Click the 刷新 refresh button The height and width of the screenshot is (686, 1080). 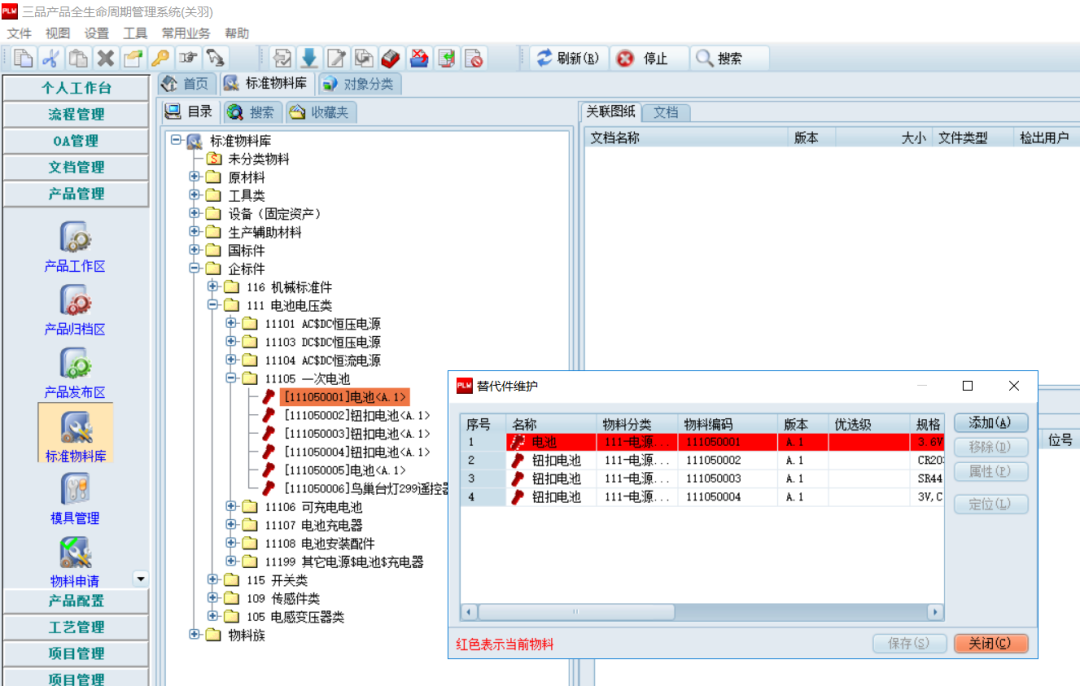pyautogui.click(x=567, y=58)
